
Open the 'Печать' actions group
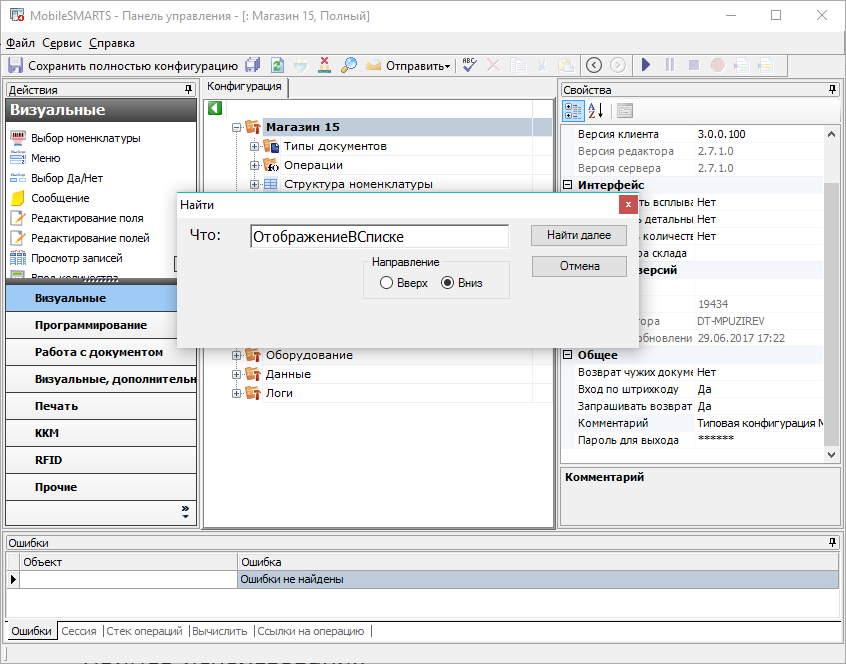100,406
